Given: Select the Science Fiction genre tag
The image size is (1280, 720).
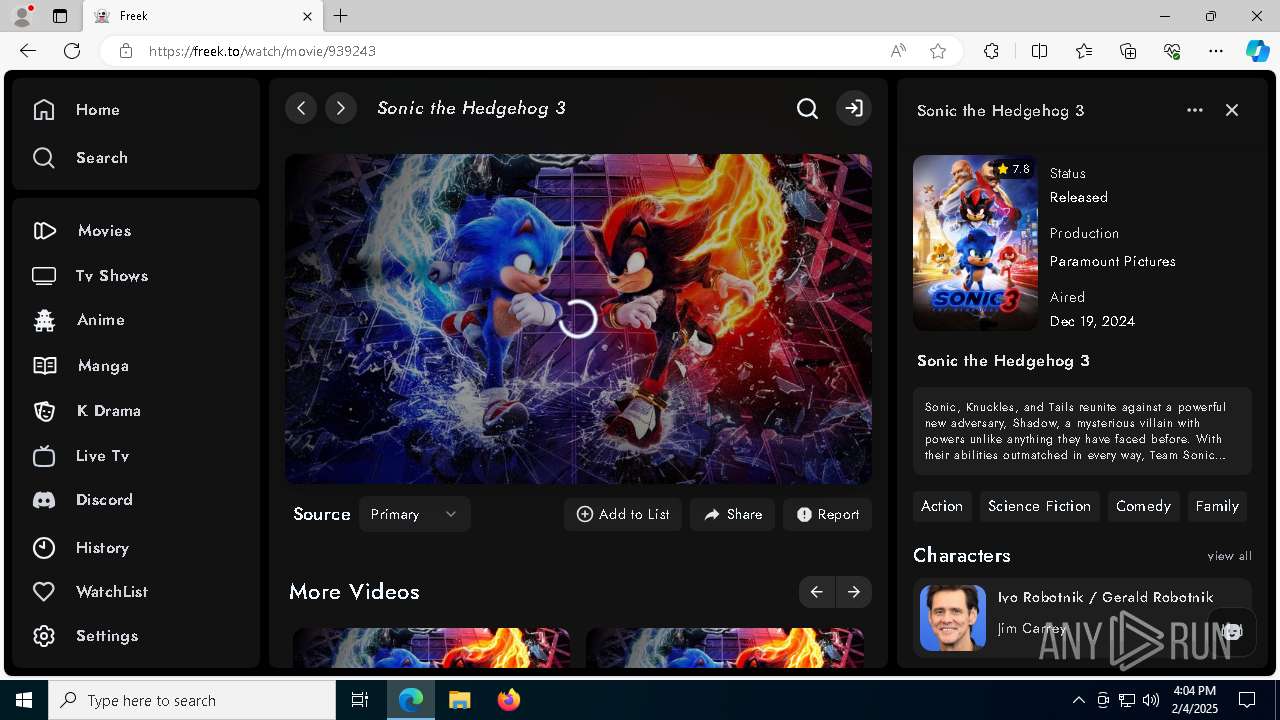Looking at the screenshot, I should click(x=1039, y=506).
